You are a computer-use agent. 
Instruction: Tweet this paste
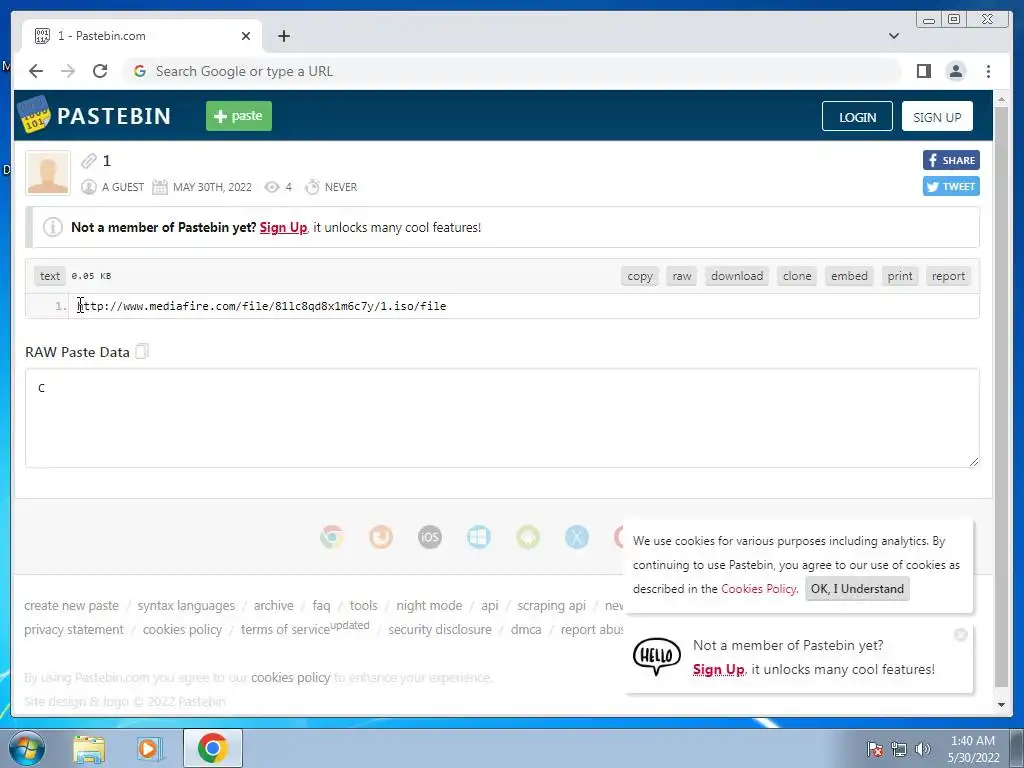[x=951, y=186]
